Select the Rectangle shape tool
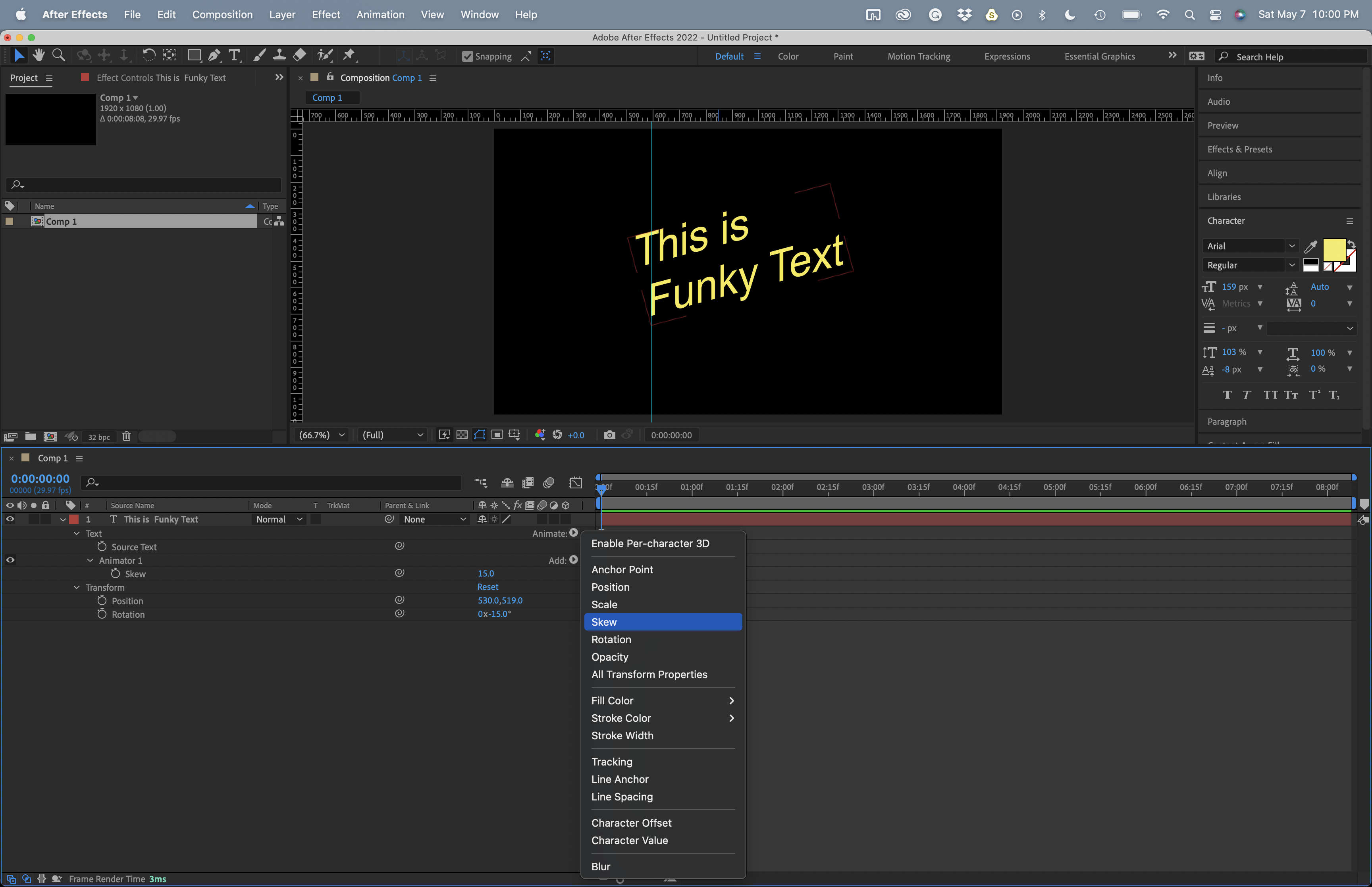 pyautogui.click(x=194, y=55)
